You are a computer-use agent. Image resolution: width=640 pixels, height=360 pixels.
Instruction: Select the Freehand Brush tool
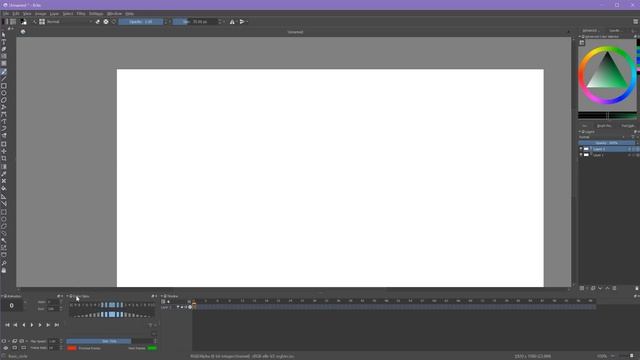click(4, 71)
